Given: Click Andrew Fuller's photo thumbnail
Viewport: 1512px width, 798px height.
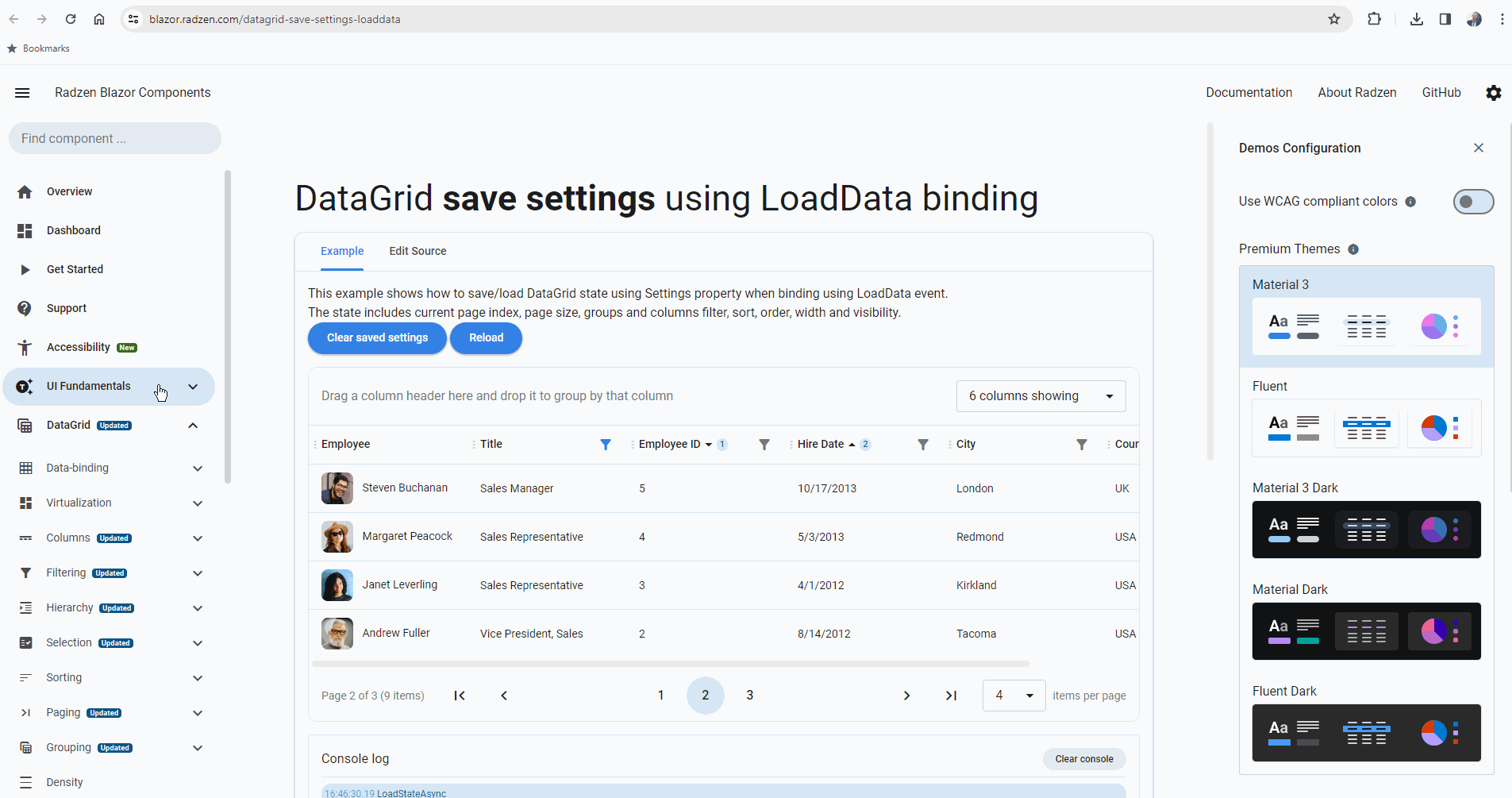Looking at the screenshot, I should coord(337,634).
